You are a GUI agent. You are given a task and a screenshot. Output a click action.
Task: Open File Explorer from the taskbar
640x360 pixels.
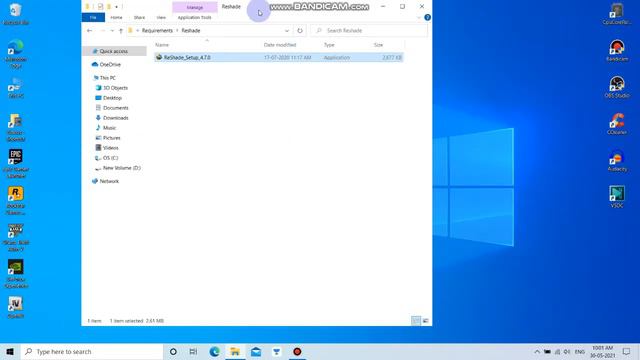pos(235,351)
